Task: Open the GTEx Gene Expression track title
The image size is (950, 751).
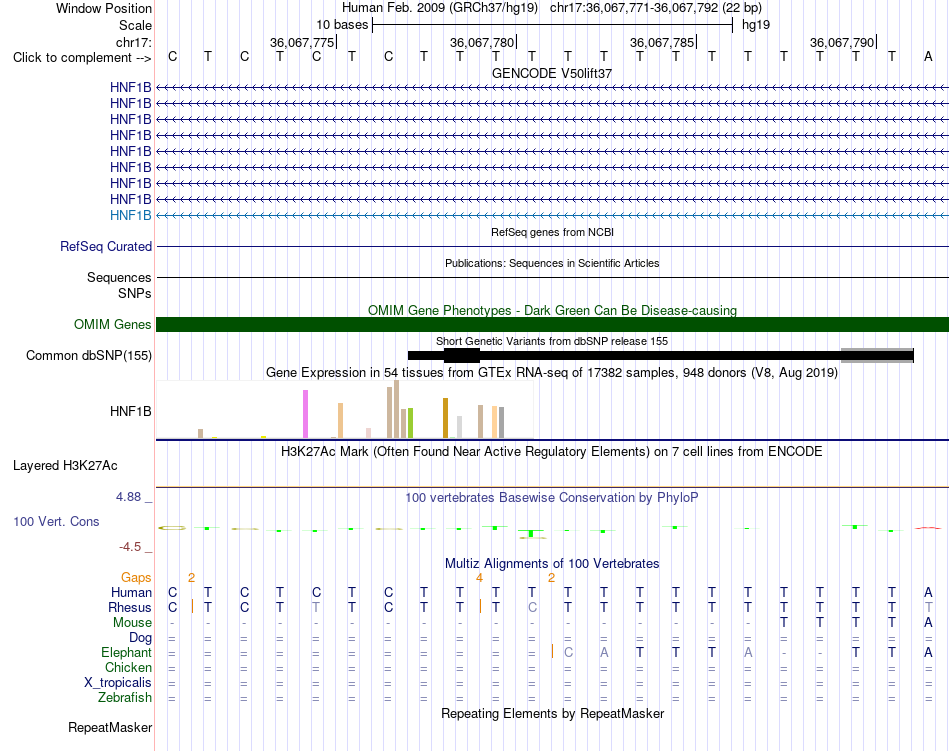Action: (x=552, y=372)
